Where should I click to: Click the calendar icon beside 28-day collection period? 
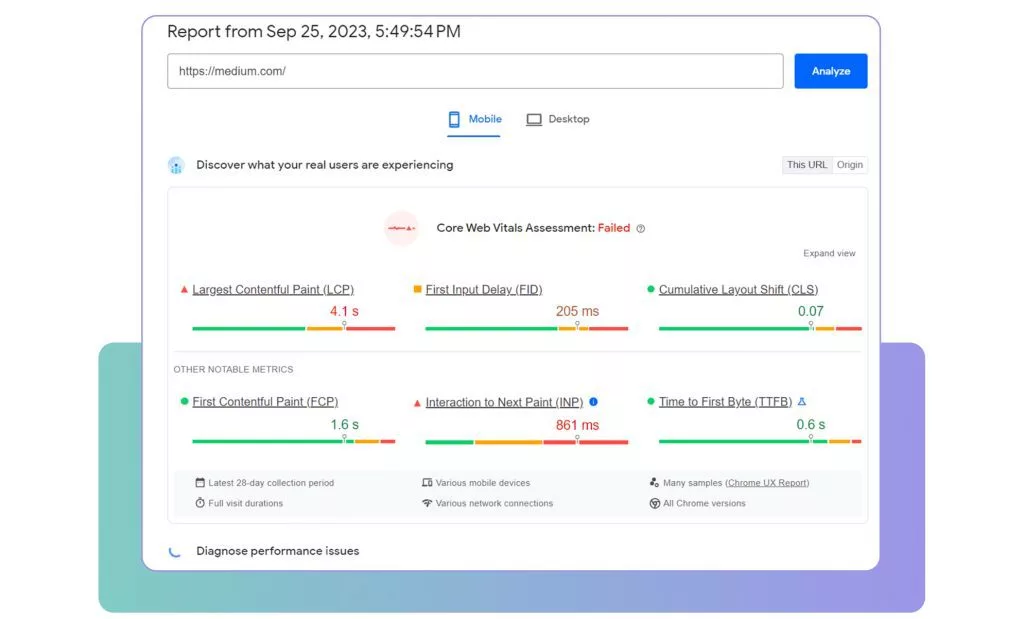[200, 483]
